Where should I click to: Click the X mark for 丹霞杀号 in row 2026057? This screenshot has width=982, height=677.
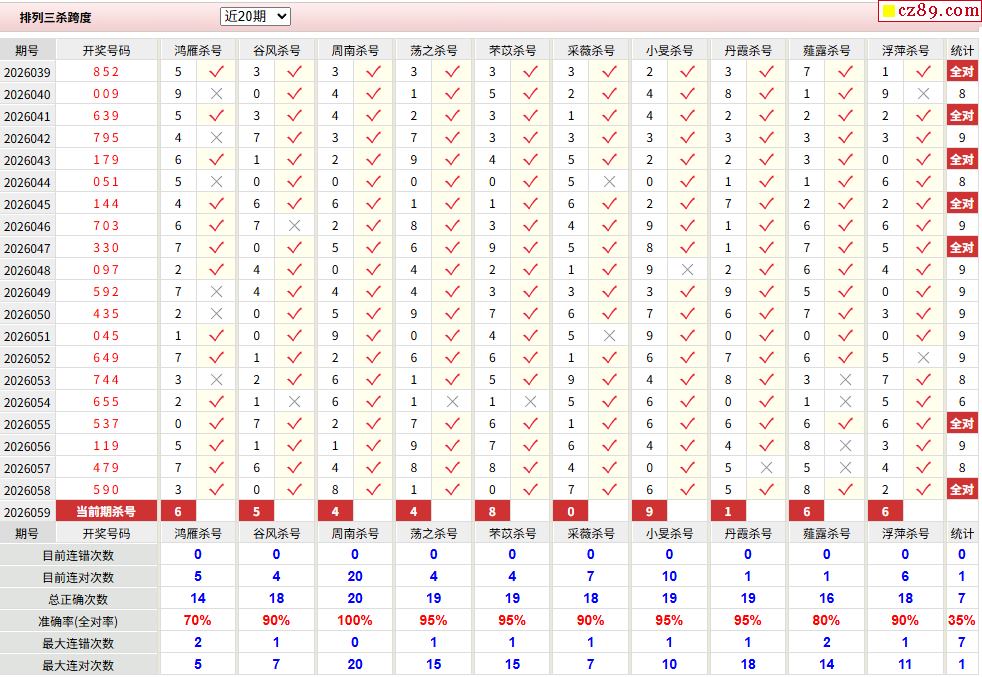(766, 468)
